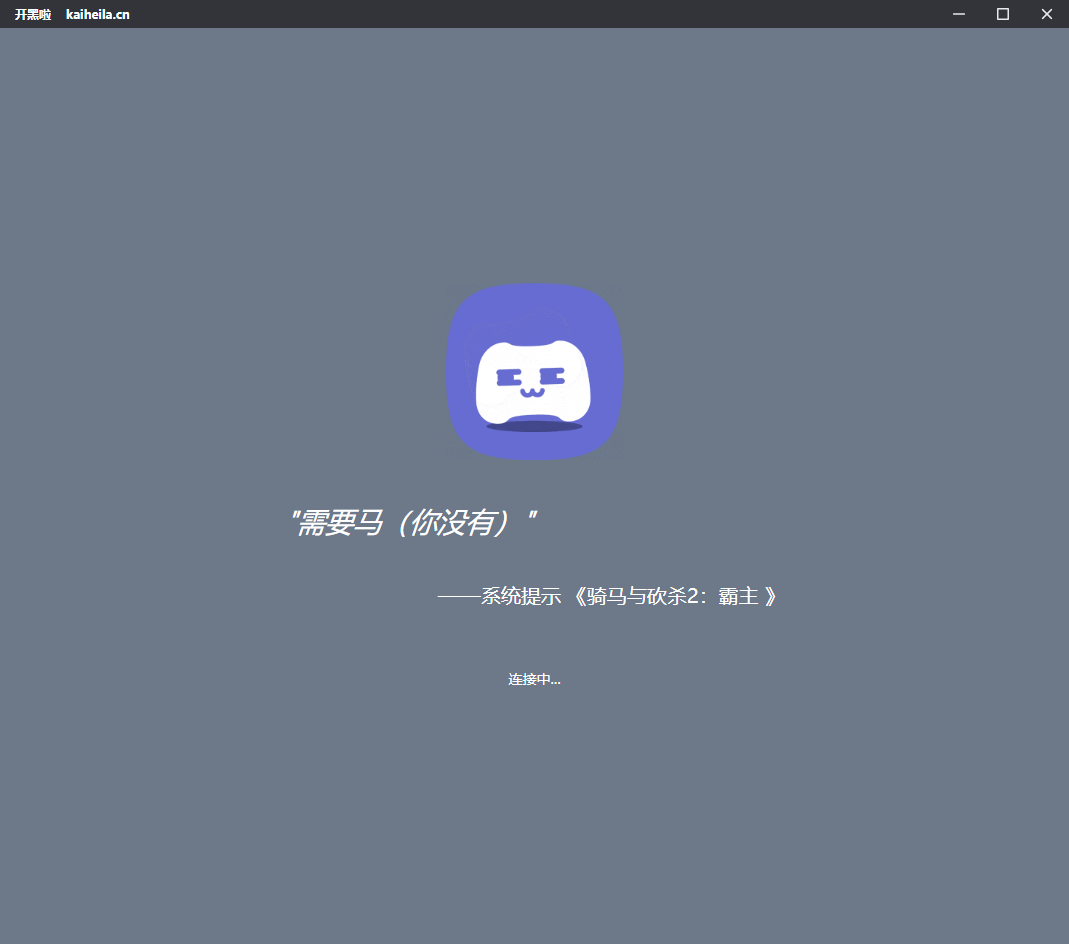Maximize the Kaiheila window
1069x944 pixels.
click(1003, 14)
